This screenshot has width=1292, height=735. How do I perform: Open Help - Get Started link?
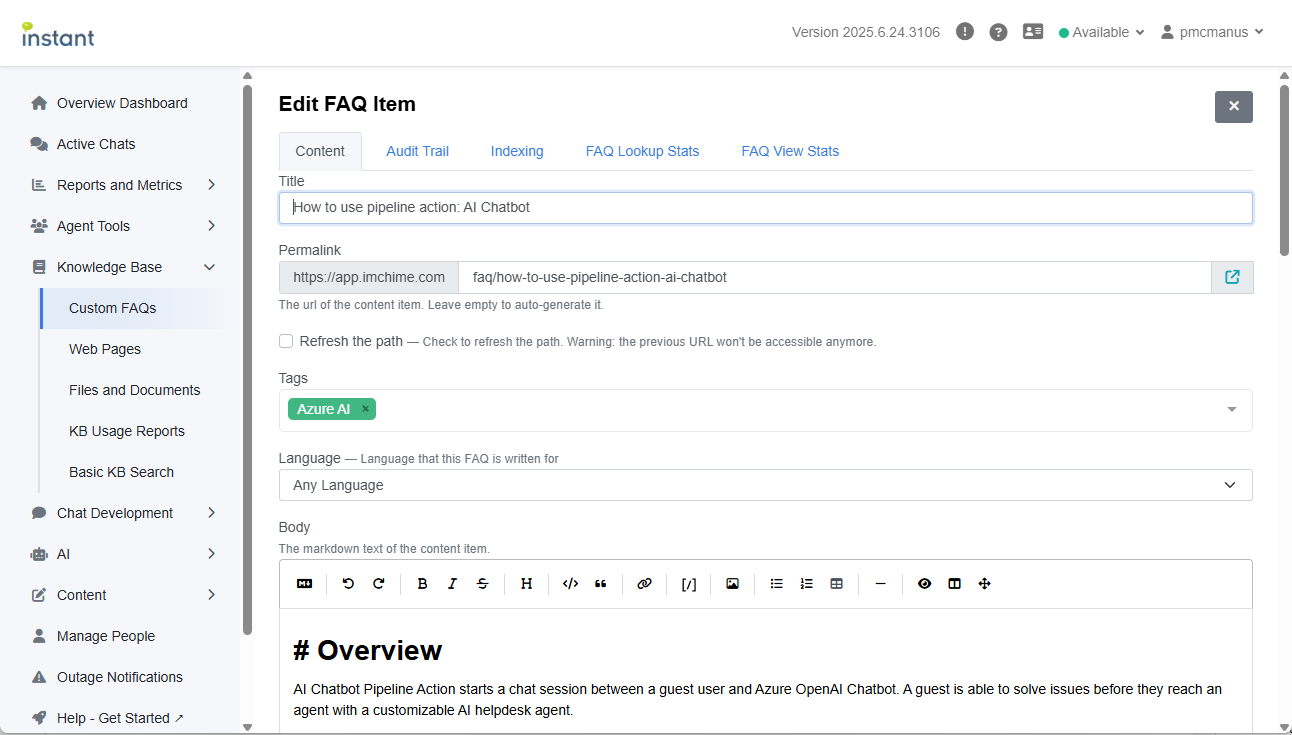pyautogui.click(x=120, y=718)
